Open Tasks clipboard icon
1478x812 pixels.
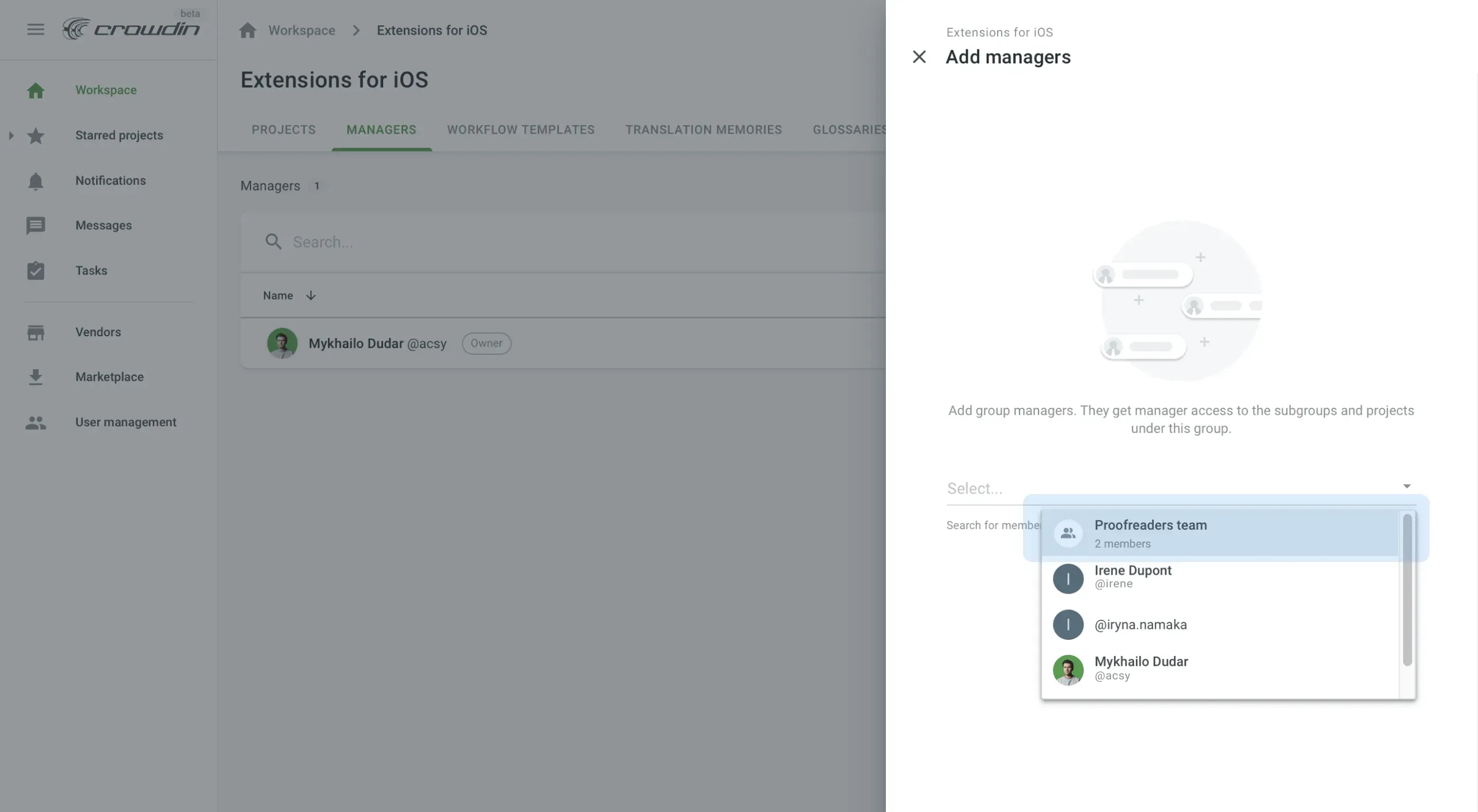click(35, 271)
